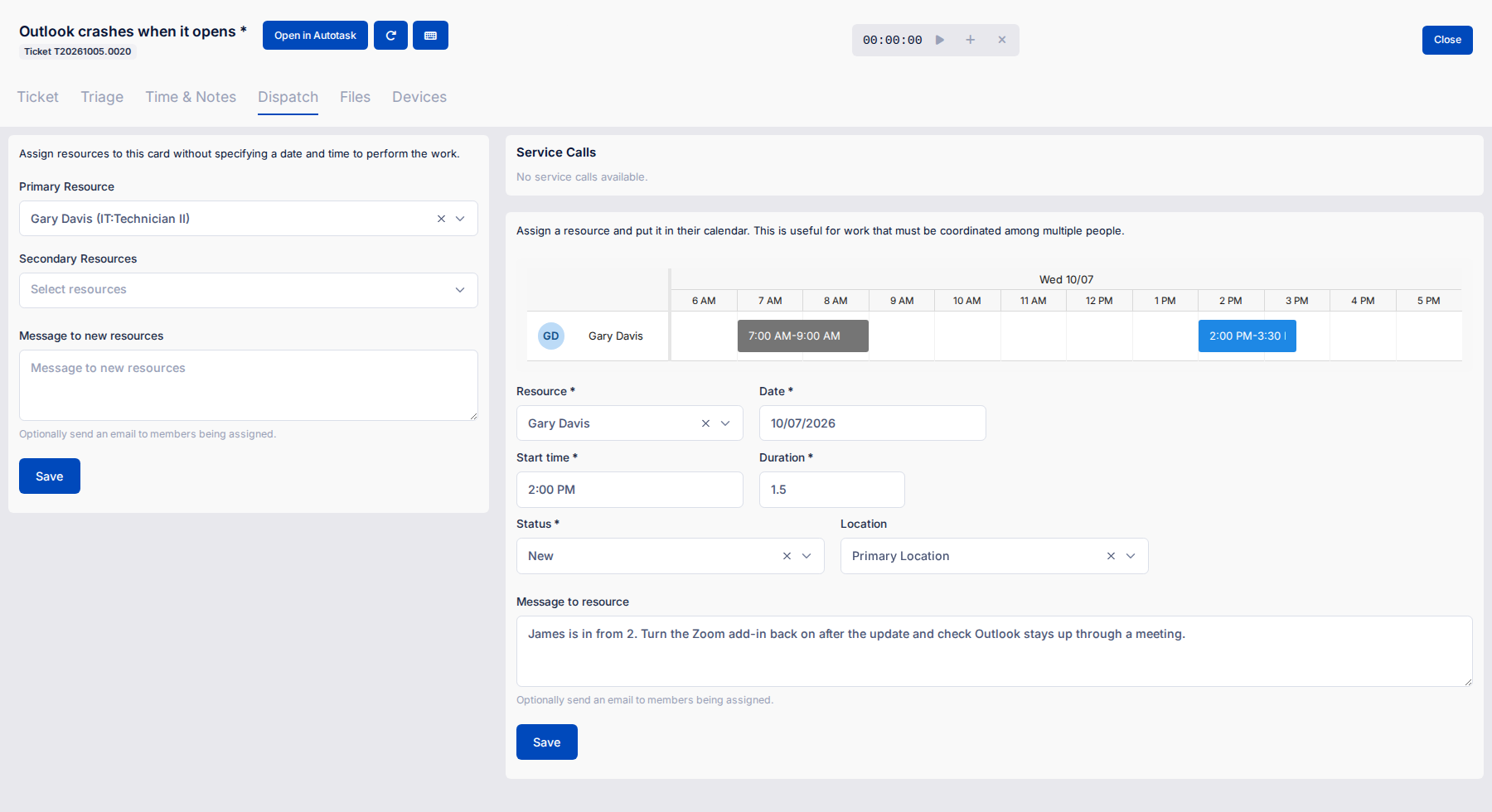Screen dimensions: 1492x812
Task: Expand the Location dropdown chevron
Action: coord(1131,556)
